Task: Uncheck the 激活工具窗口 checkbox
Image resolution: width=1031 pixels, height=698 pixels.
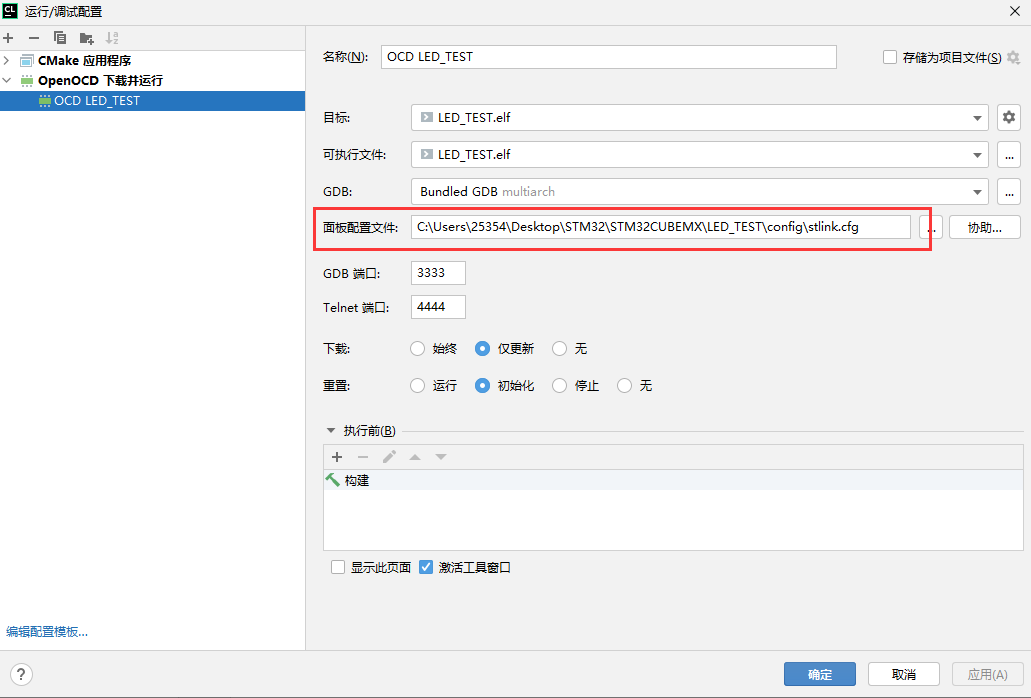Action: [426, 567]
